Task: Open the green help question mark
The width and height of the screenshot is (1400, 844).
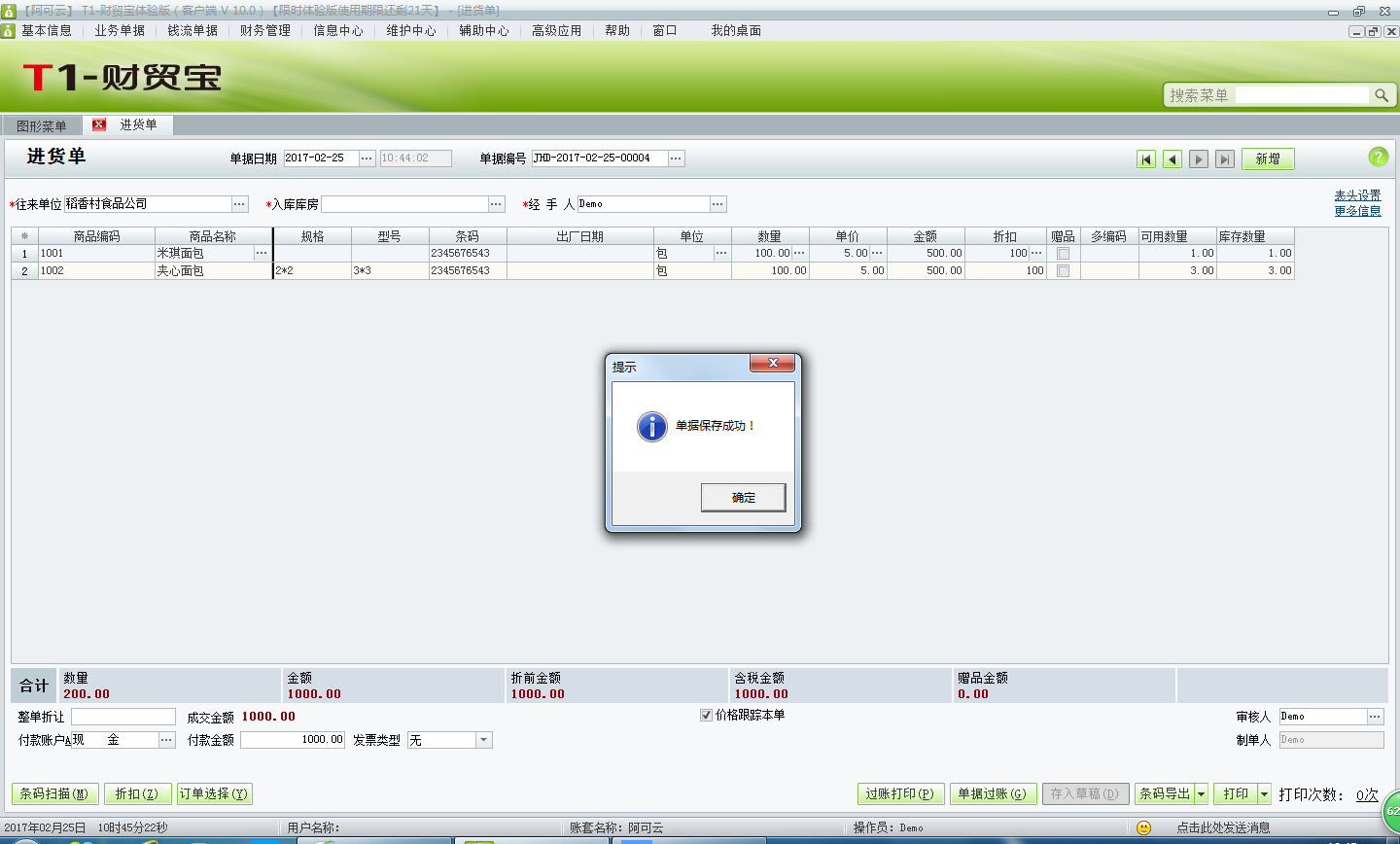Action: pos(1378,157)
